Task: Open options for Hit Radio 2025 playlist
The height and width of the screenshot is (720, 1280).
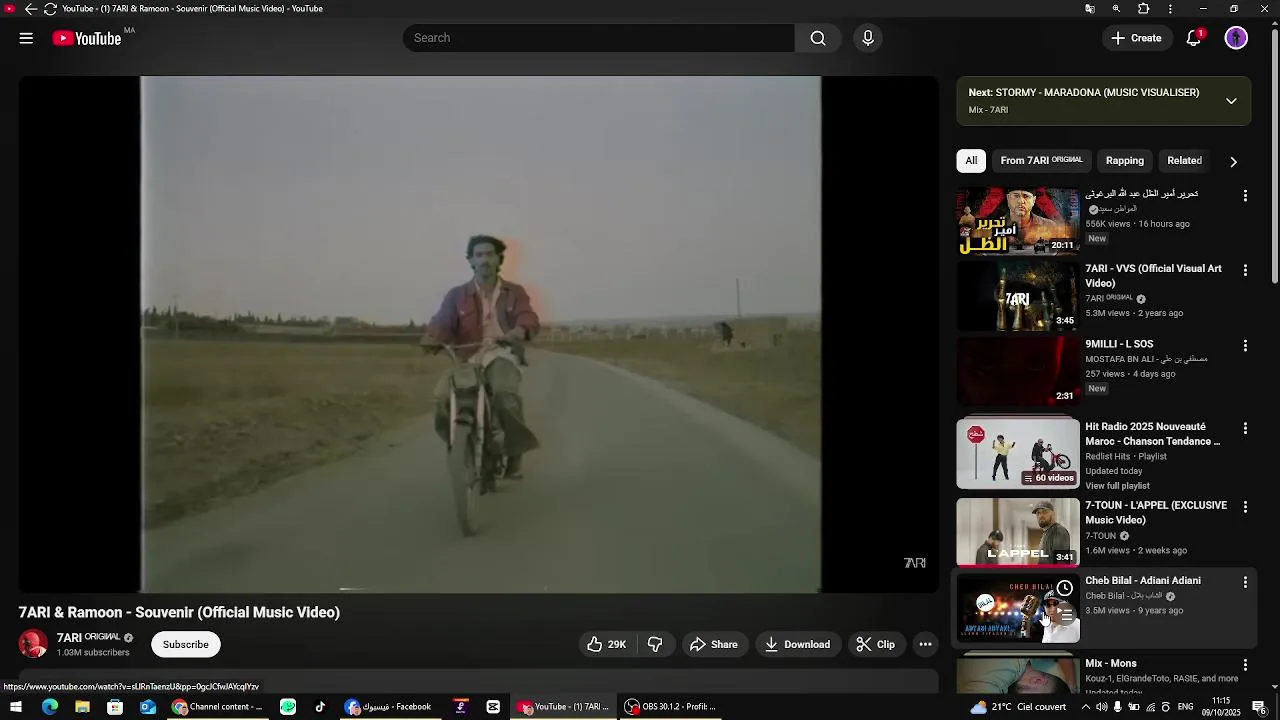Action: point(1245,428)
